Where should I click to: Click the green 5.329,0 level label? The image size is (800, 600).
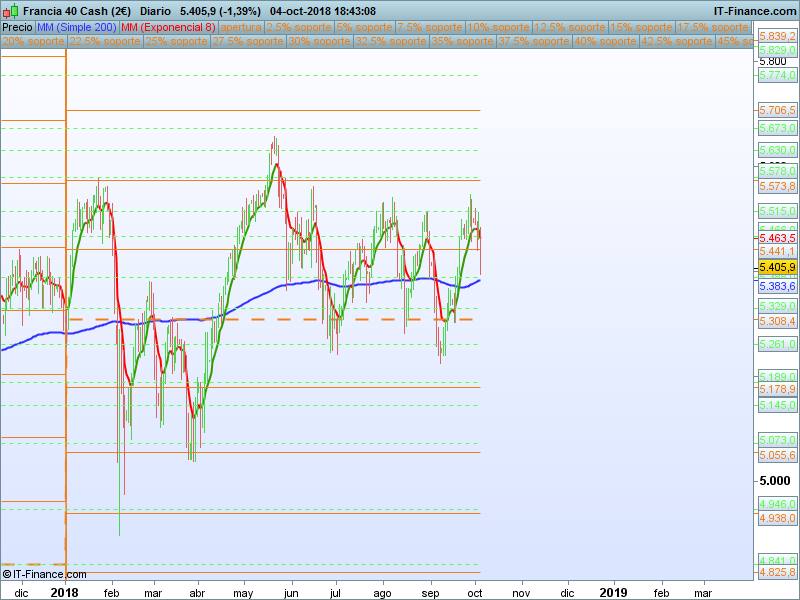[x=777, y=306]
